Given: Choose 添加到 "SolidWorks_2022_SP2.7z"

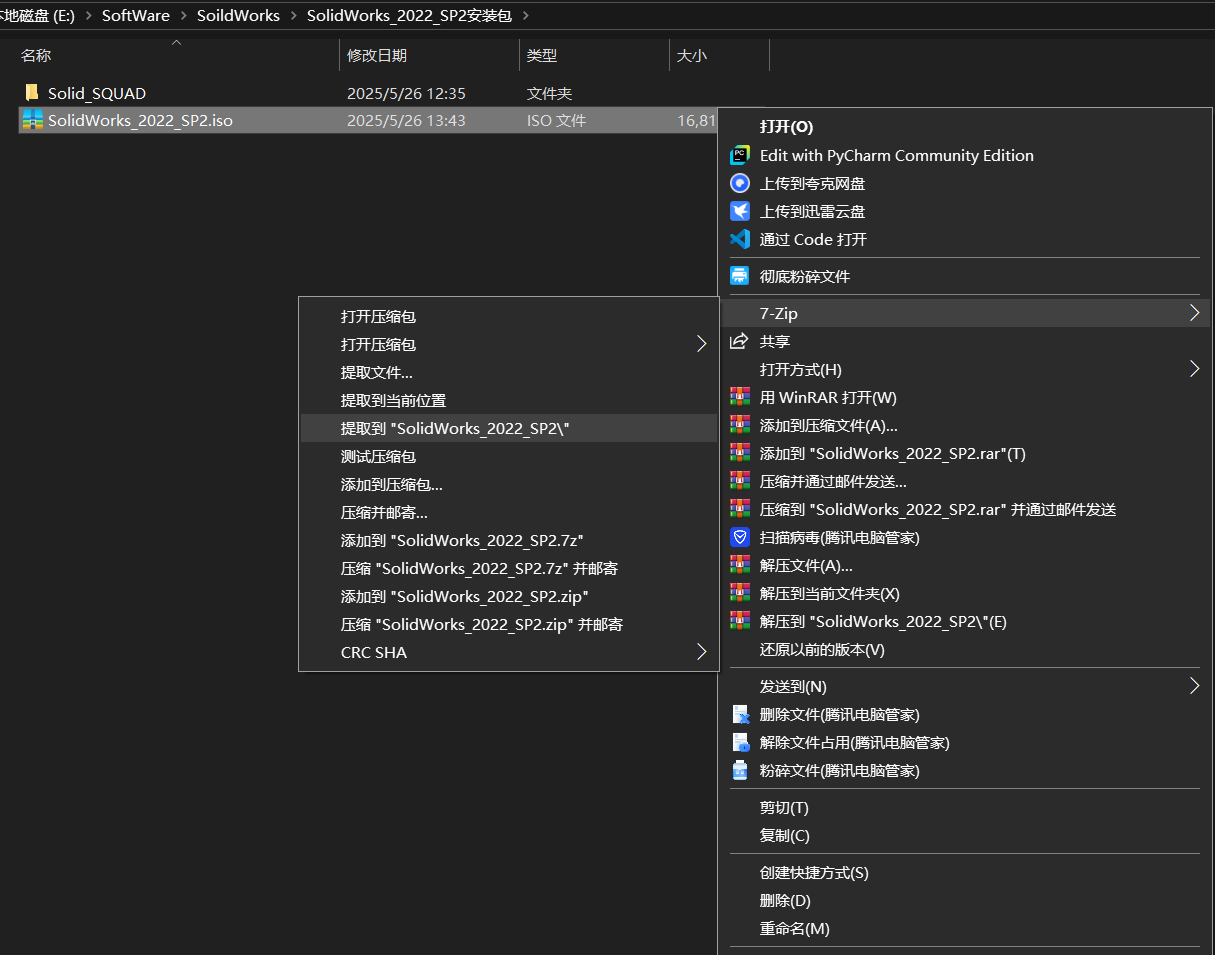Looking at the screenshot, I should click(509, 540).
